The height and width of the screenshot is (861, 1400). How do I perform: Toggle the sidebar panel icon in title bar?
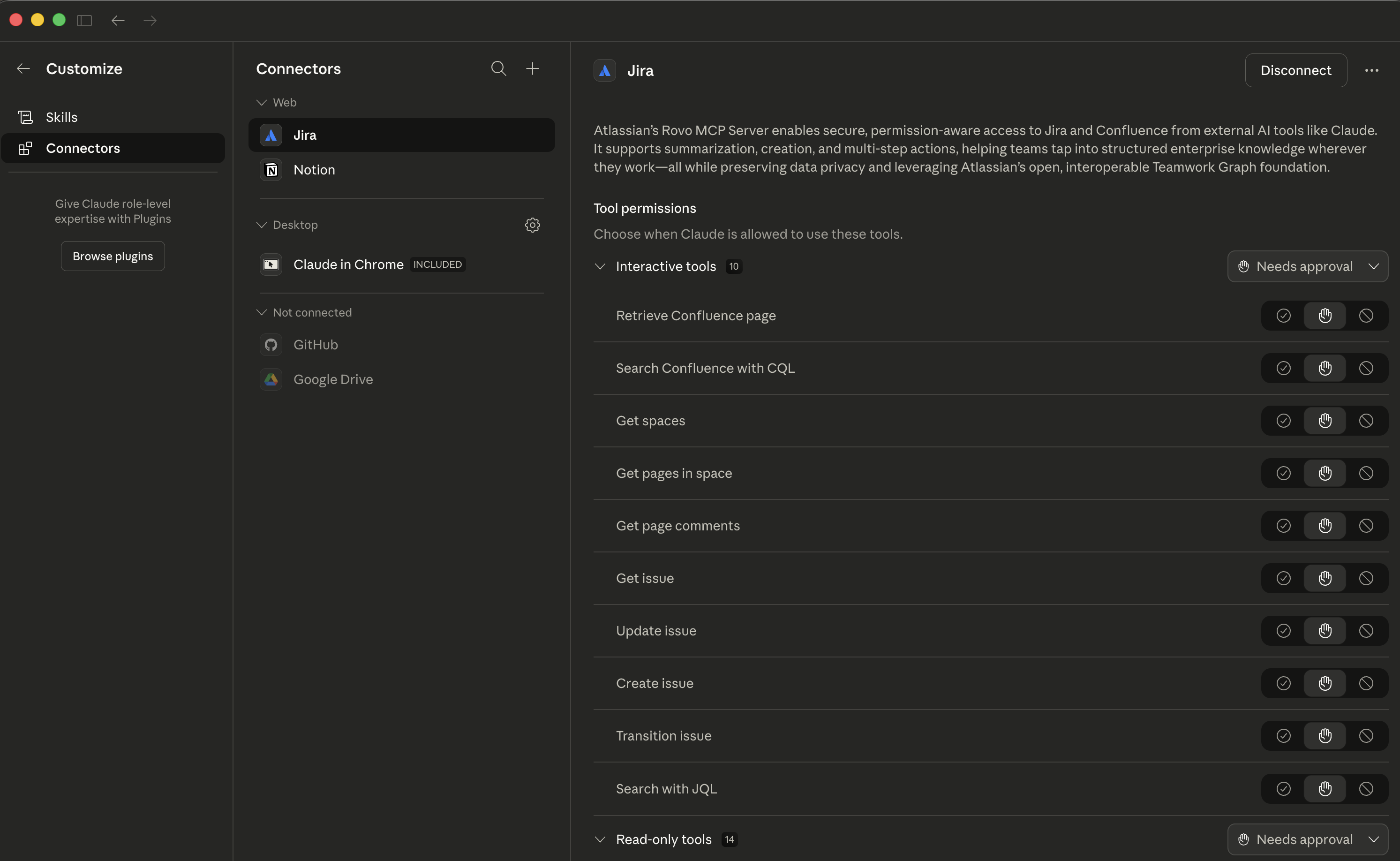tap(84, 21)
